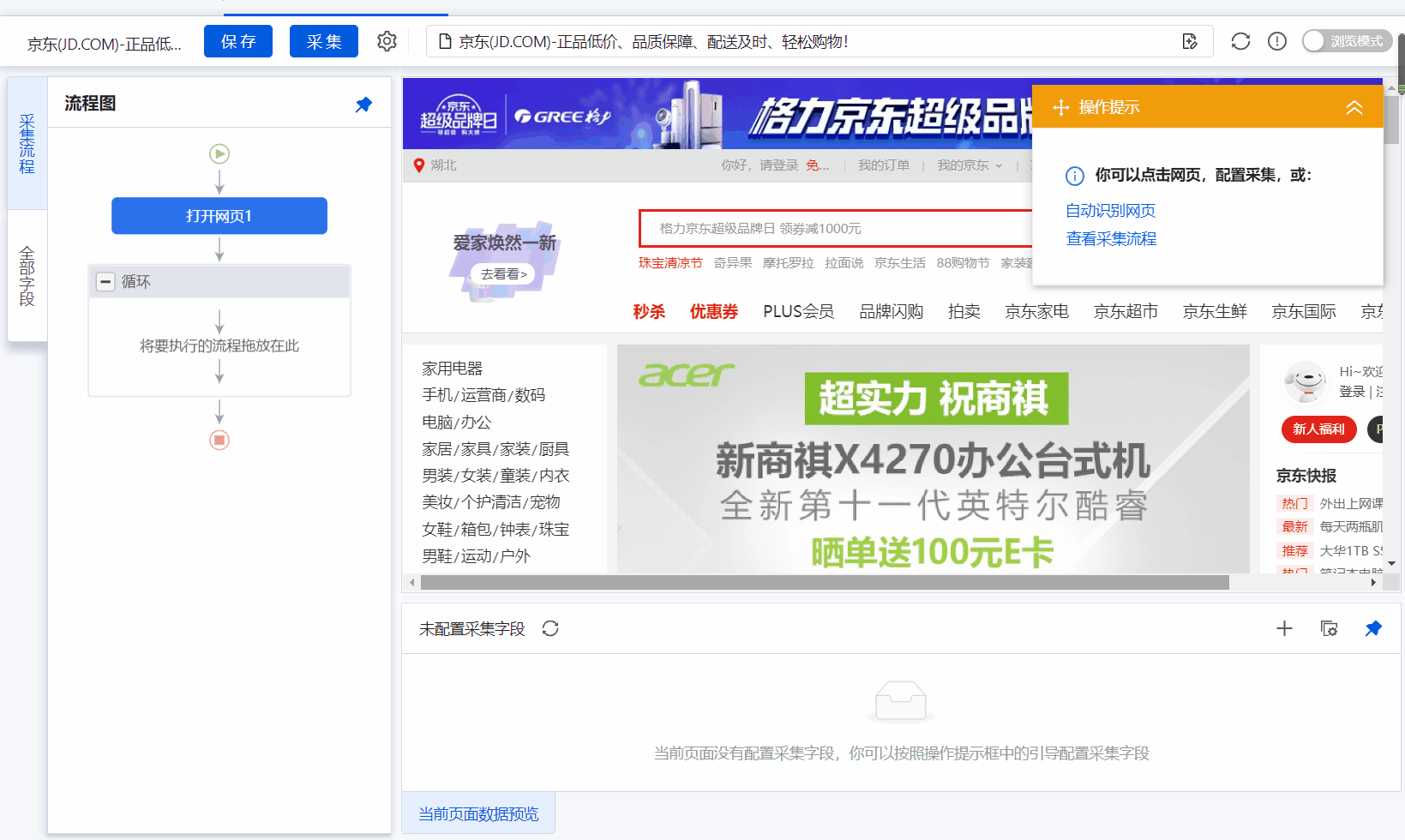
Task: Click the scroll-right arrow of page scrollbar
Action: coord(1373,583)
